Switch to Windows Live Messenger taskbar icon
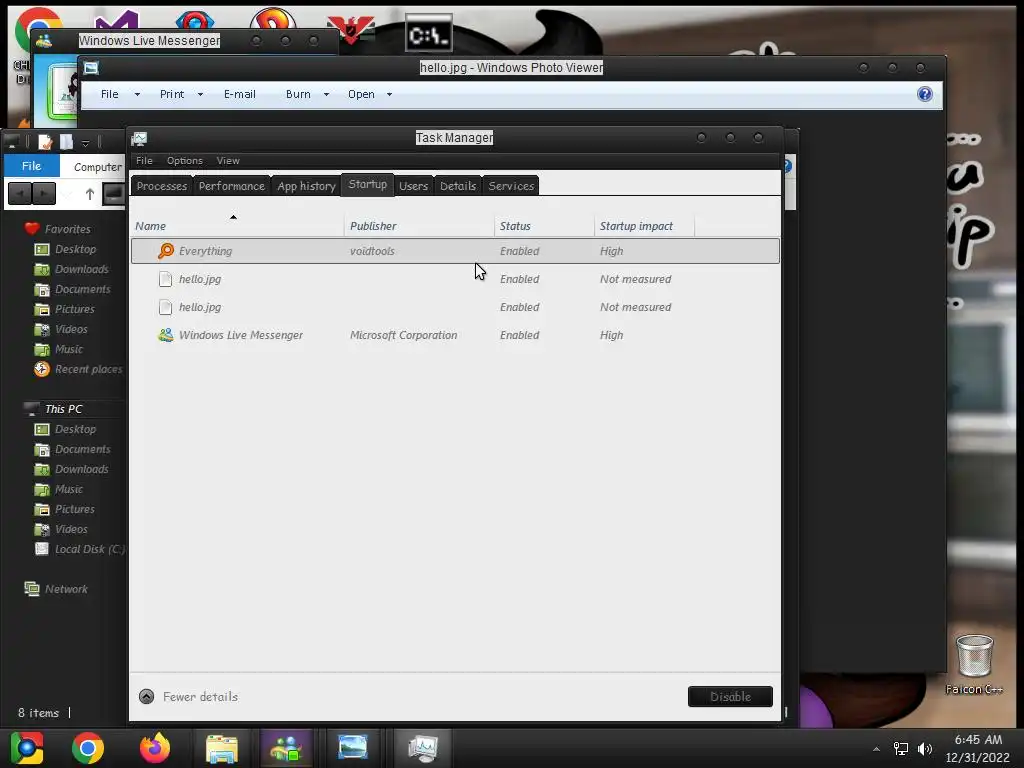1024x768 pixels. [x=286, y=748]
